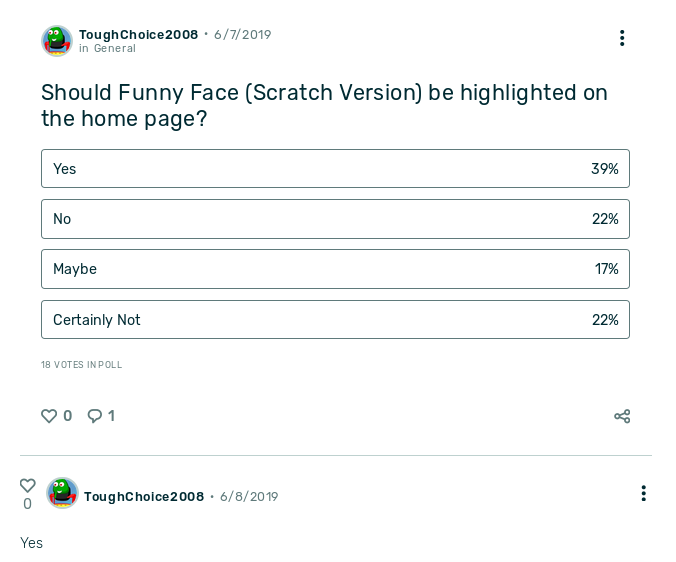Image resolution: width=676 pixels, height=562 pixels.
Task: Go to the General category link
Action: click(115, 48)
